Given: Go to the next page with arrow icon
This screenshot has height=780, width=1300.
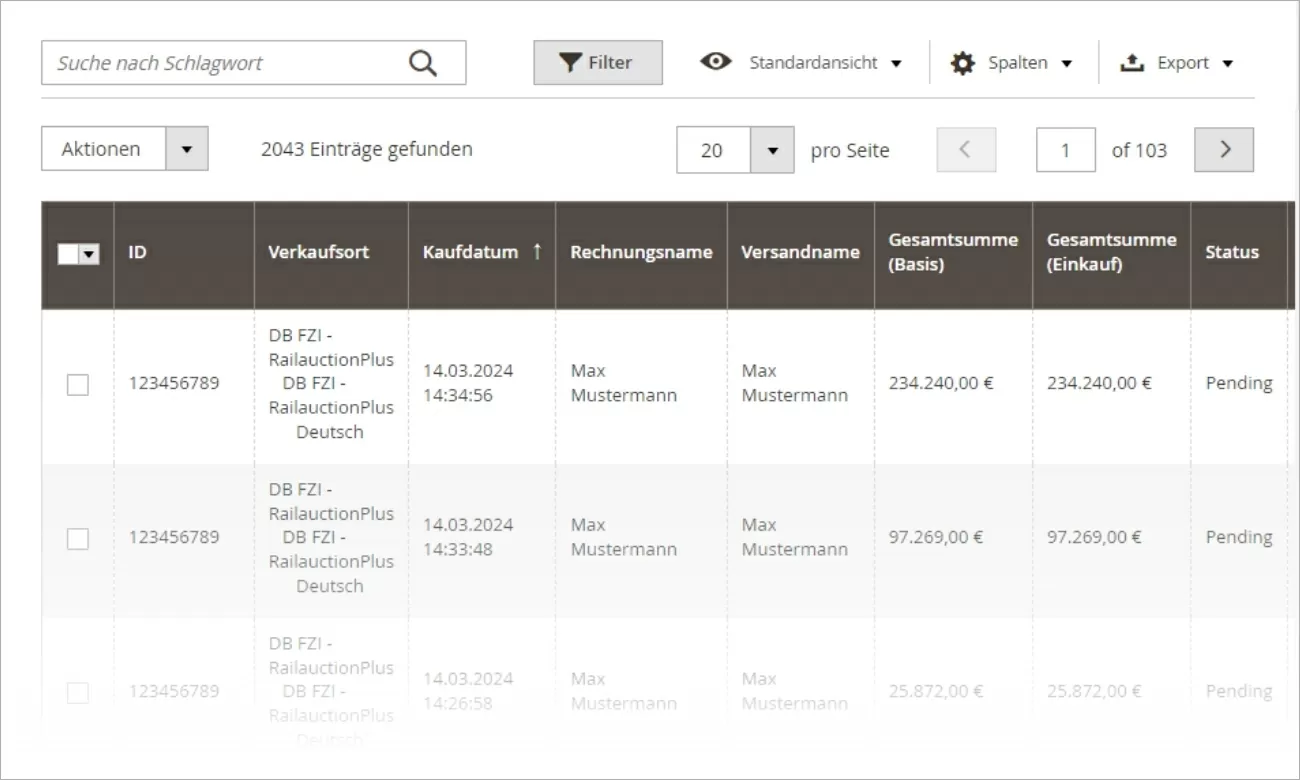Looking at the screenshot, I should (x=1223, y=150).
